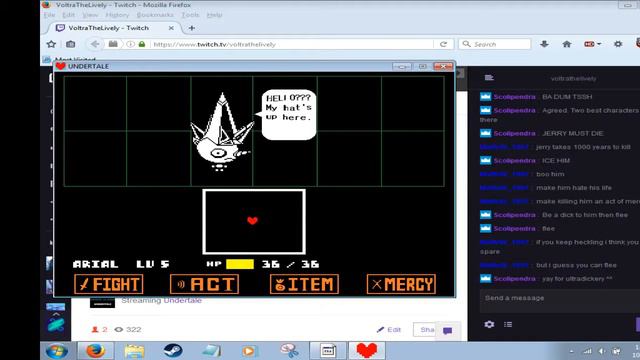640x360 pixels.
Task: Open the Tools menu
Action: click(190, 15)
